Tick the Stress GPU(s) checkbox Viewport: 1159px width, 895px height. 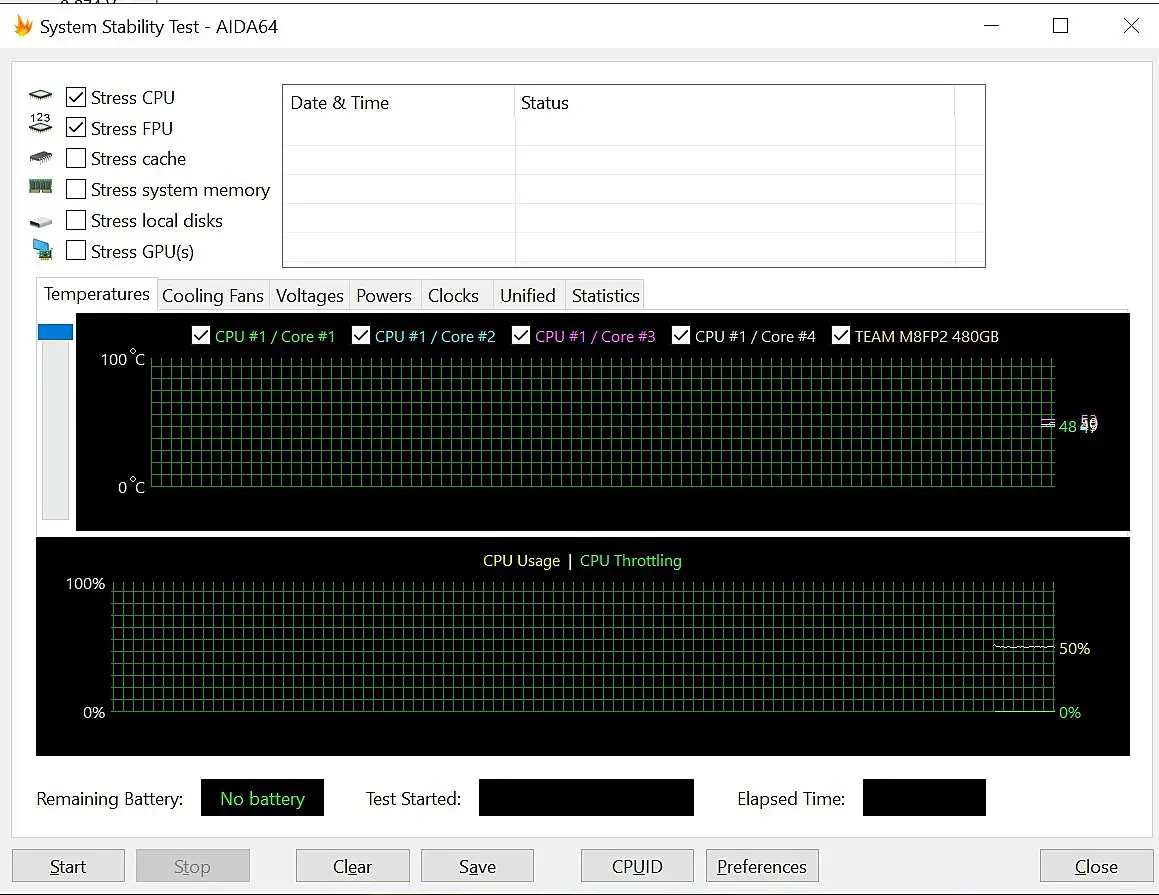point(76,251)
